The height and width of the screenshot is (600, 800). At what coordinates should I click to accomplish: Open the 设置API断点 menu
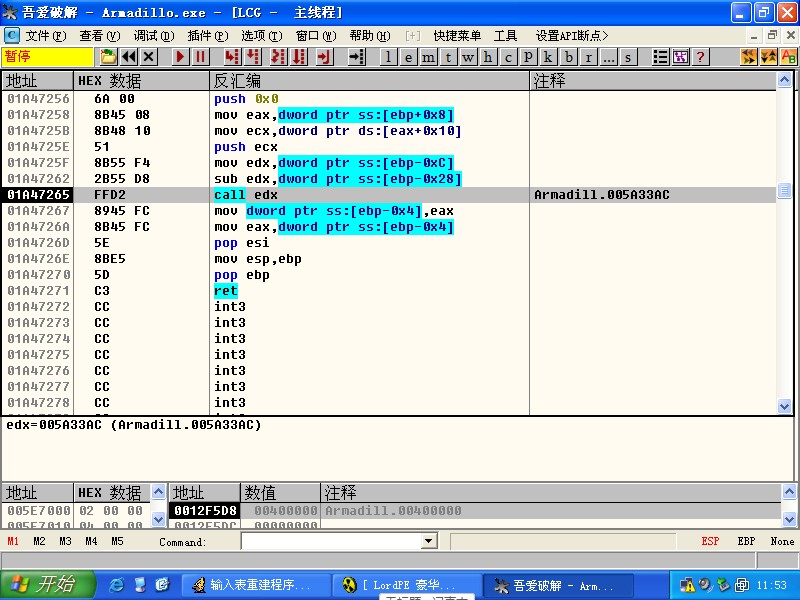[571, 36]
